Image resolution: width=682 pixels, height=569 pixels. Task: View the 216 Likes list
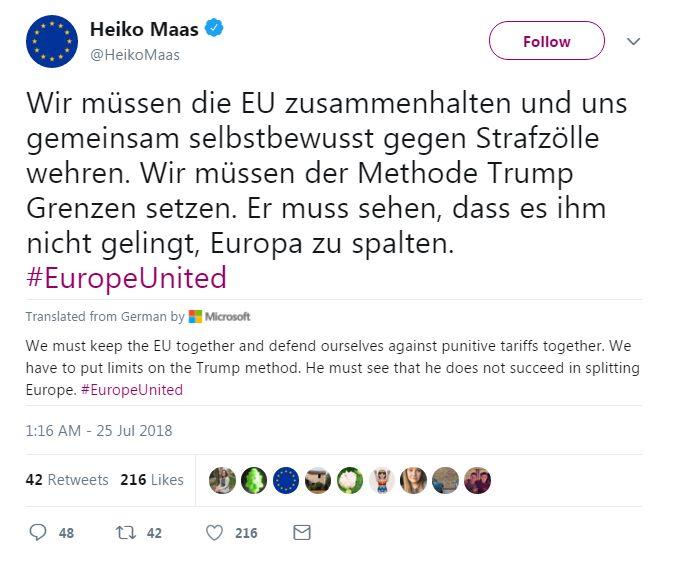[x=152, y=479]
